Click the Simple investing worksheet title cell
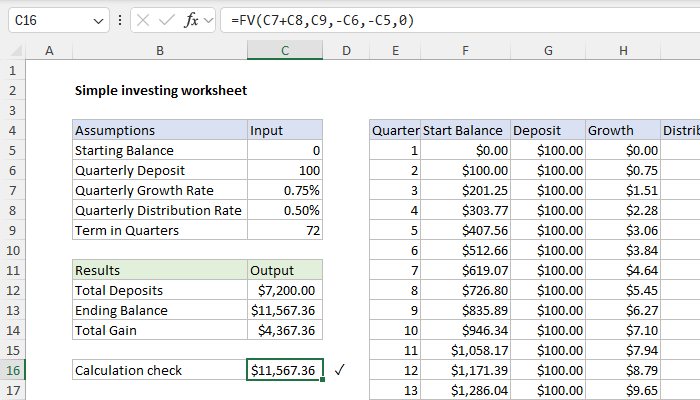This screenshot has height=400, width=700. (x=160, y=90)
